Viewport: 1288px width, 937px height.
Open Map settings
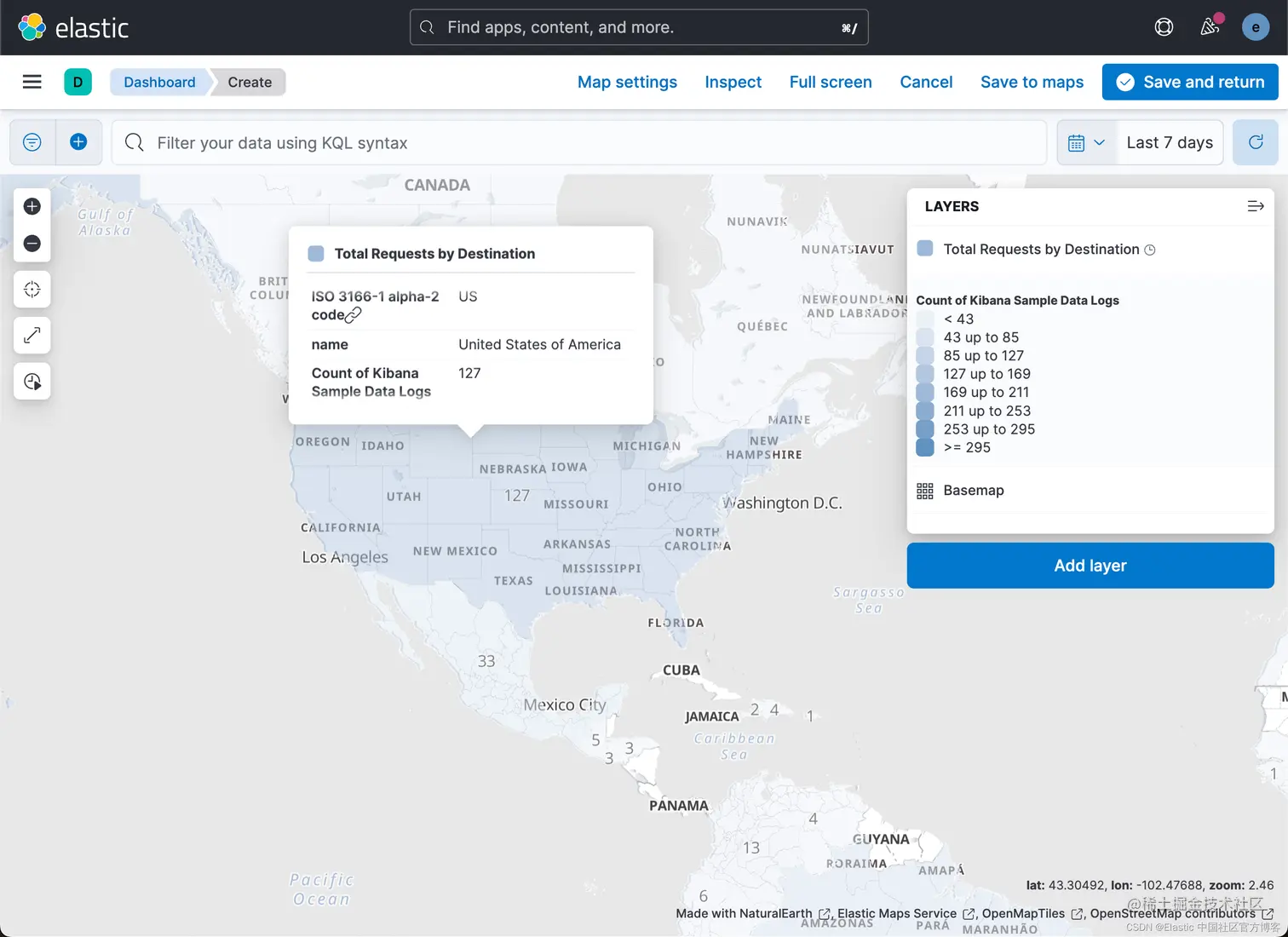coord(627,82)
